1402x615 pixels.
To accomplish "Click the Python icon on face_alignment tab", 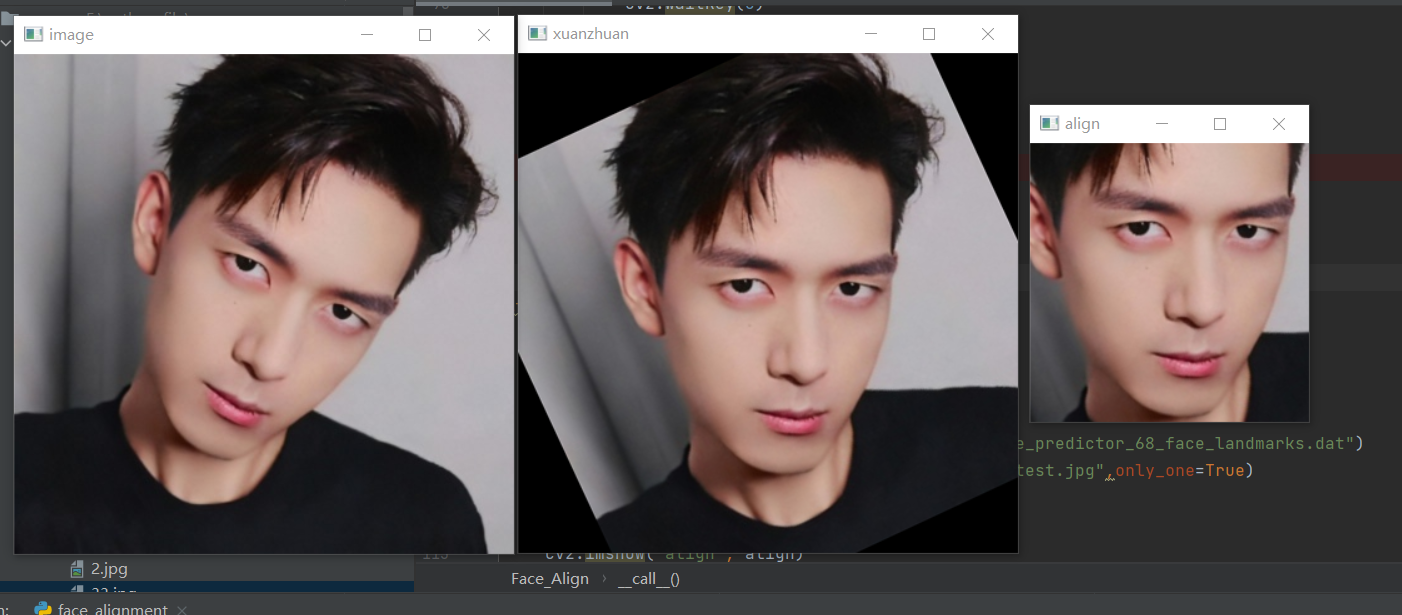I will click(x=43, y=609).
